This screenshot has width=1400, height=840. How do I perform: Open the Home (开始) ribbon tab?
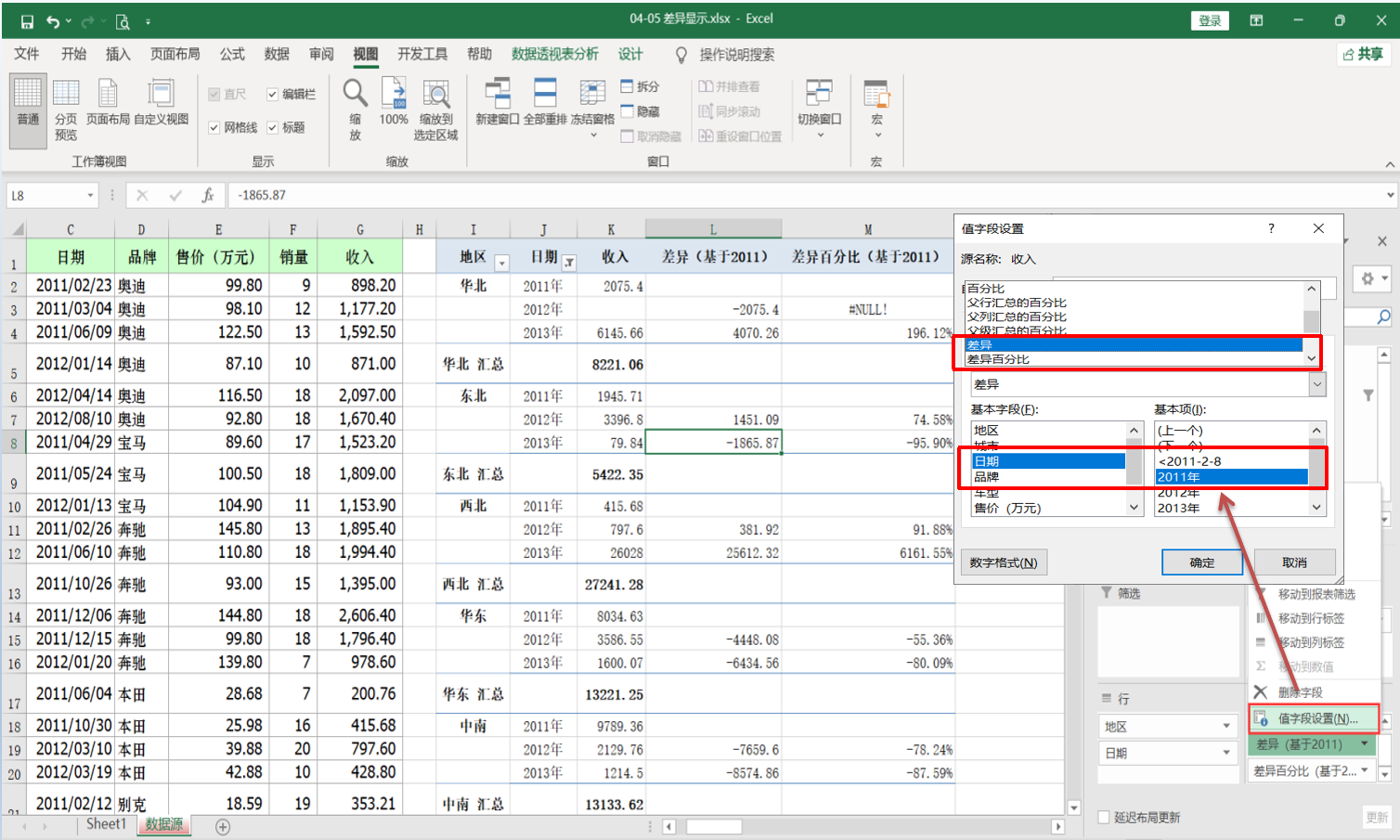74,55
